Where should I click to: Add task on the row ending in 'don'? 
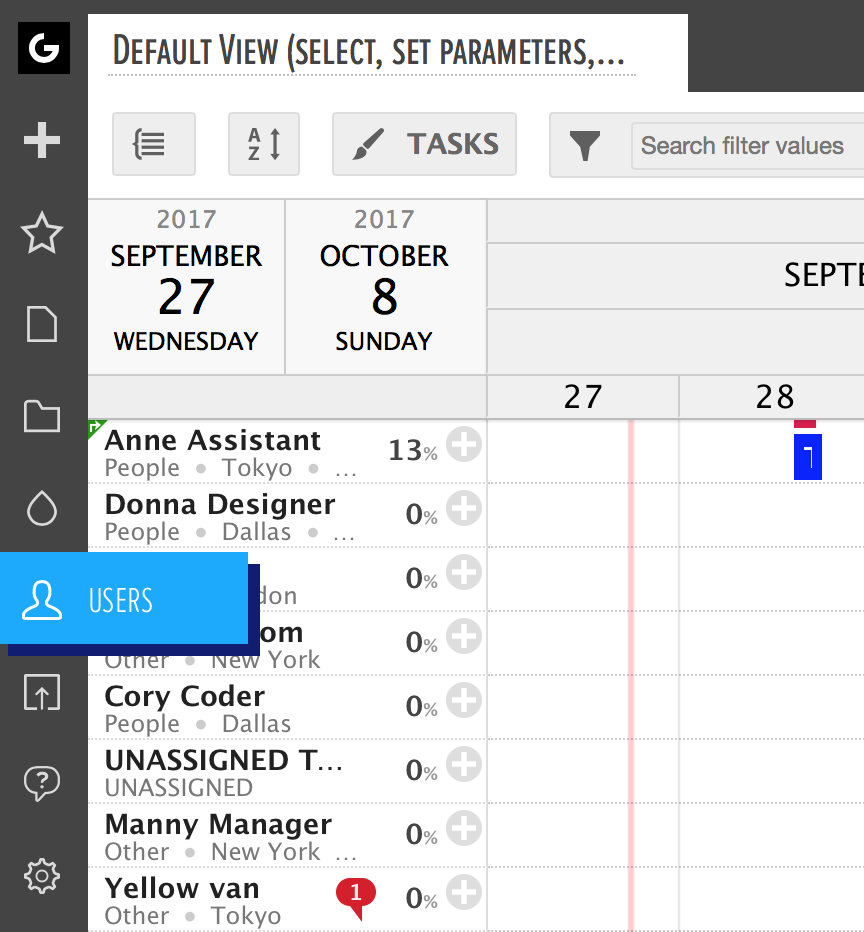464,572
